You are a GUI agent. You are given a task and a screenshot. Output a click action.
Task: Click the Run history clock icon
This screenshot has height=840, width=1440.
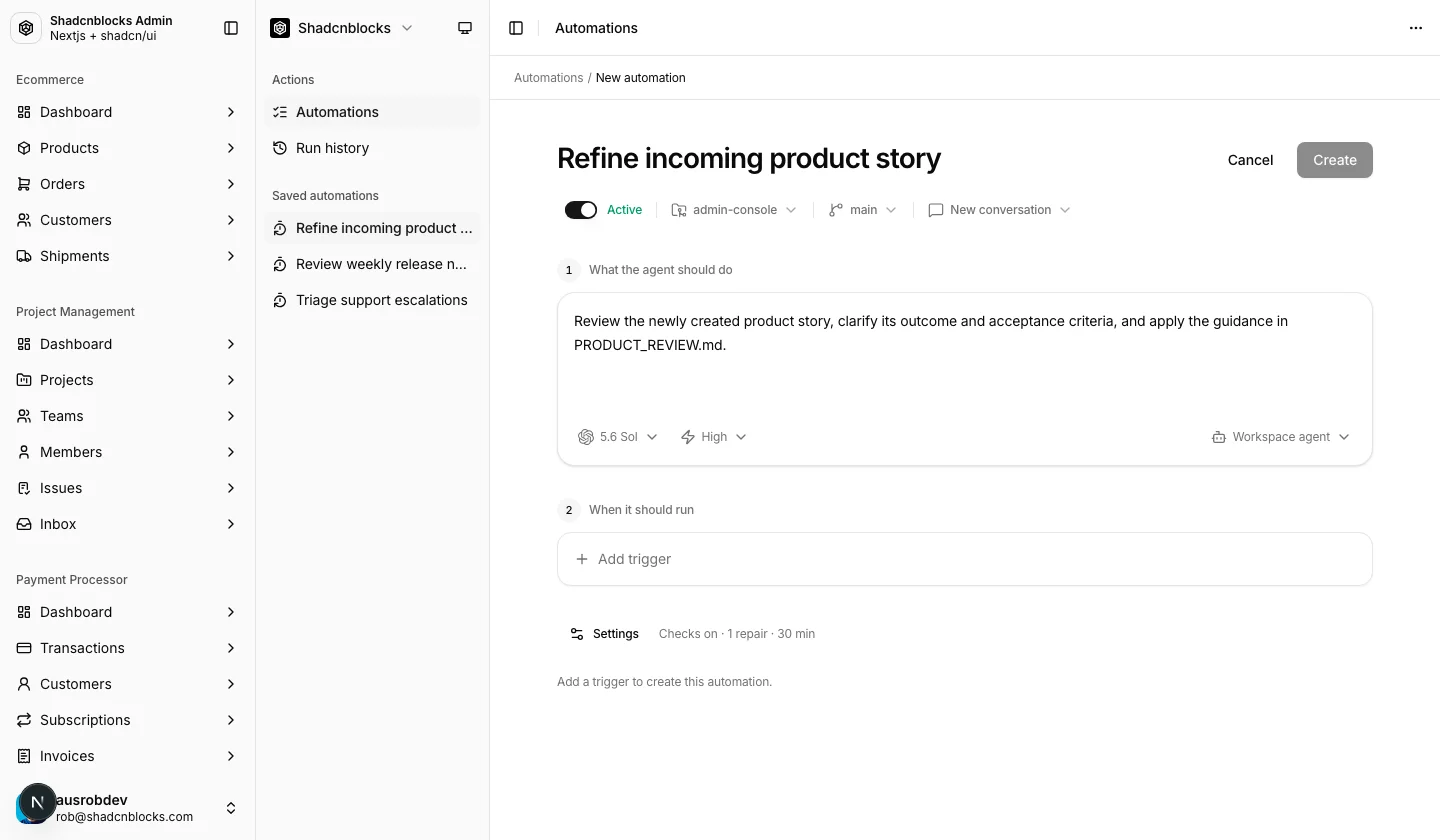[x=280, y=148]
